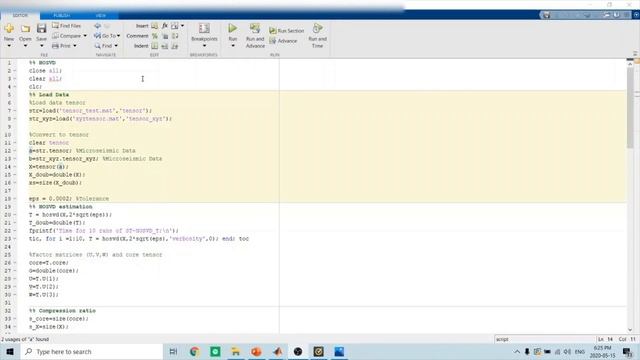Click the Breakpoints icon
The height and width of the screenshot is (360, 640).
tap(204, 29)
